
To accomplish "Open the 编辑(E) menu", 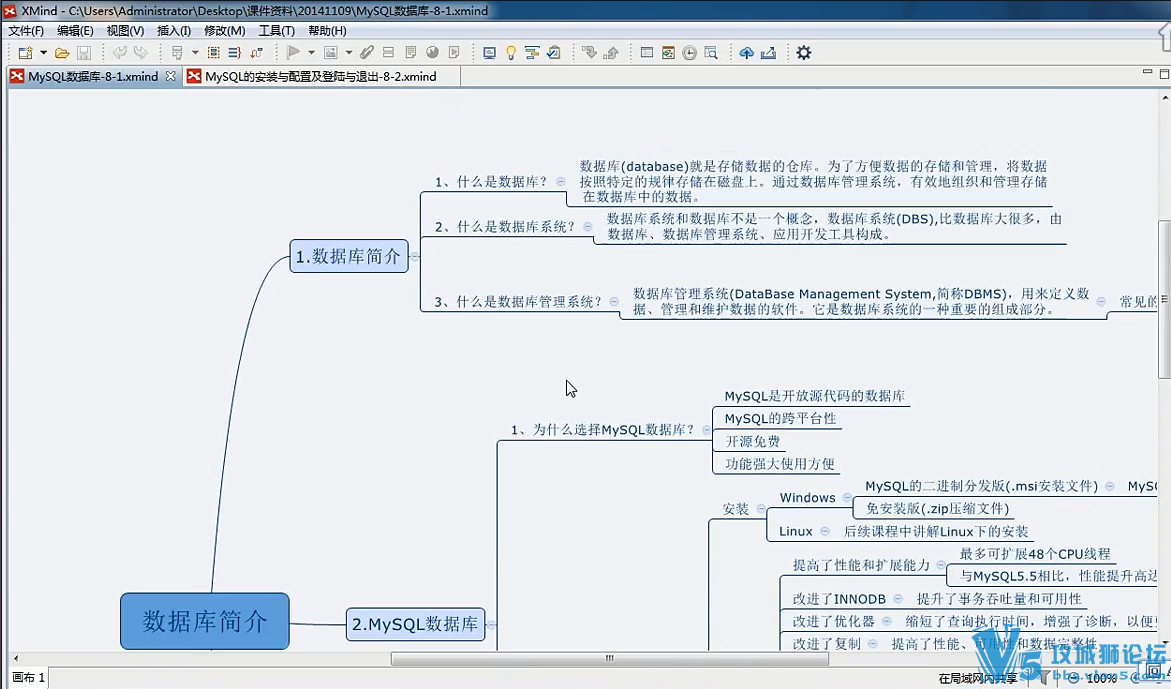I will (75, 31).
